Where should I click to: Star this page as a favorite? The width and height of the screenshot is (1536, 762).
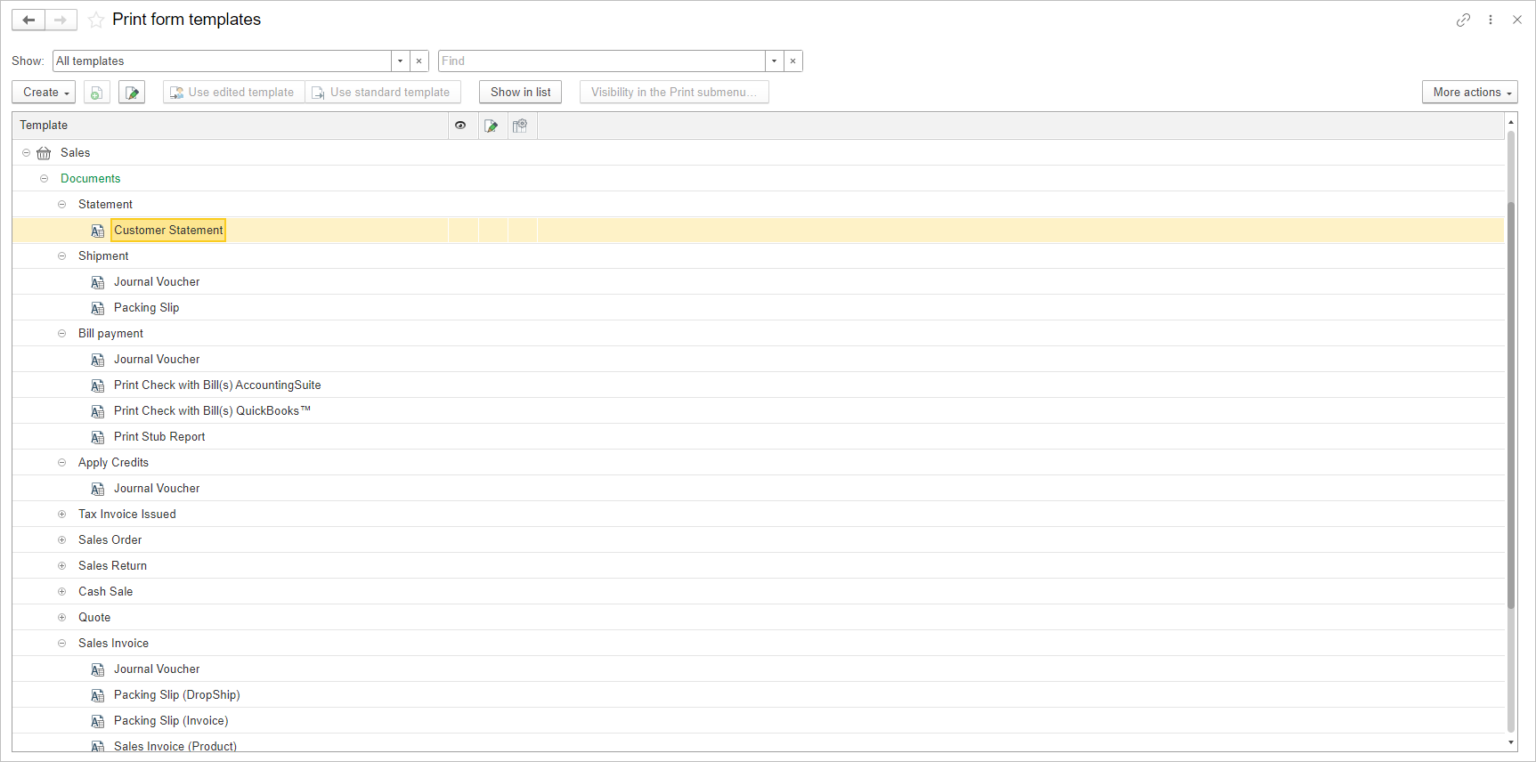coord(95,19)
